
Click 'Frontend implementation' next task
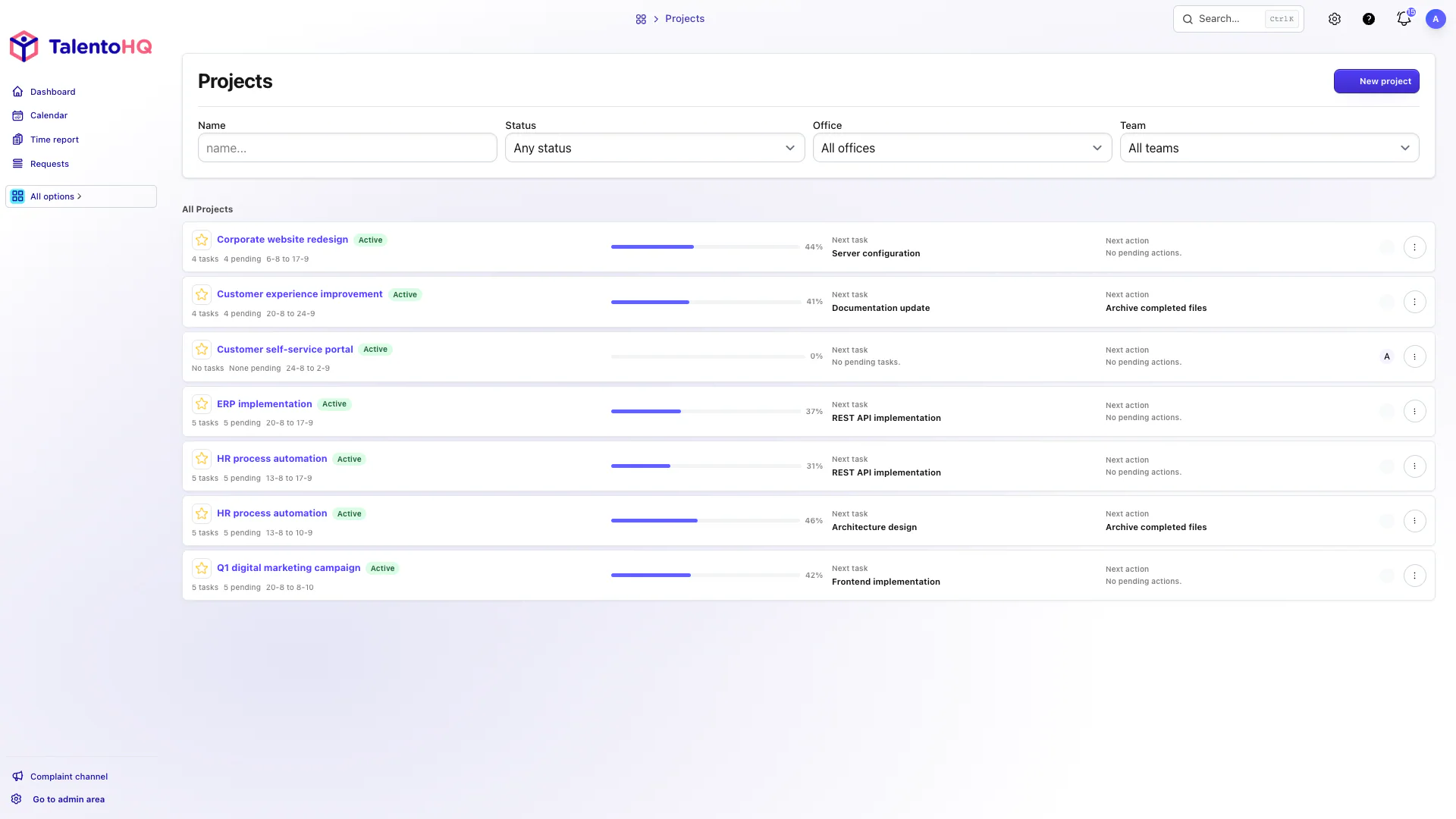(886, 582)
